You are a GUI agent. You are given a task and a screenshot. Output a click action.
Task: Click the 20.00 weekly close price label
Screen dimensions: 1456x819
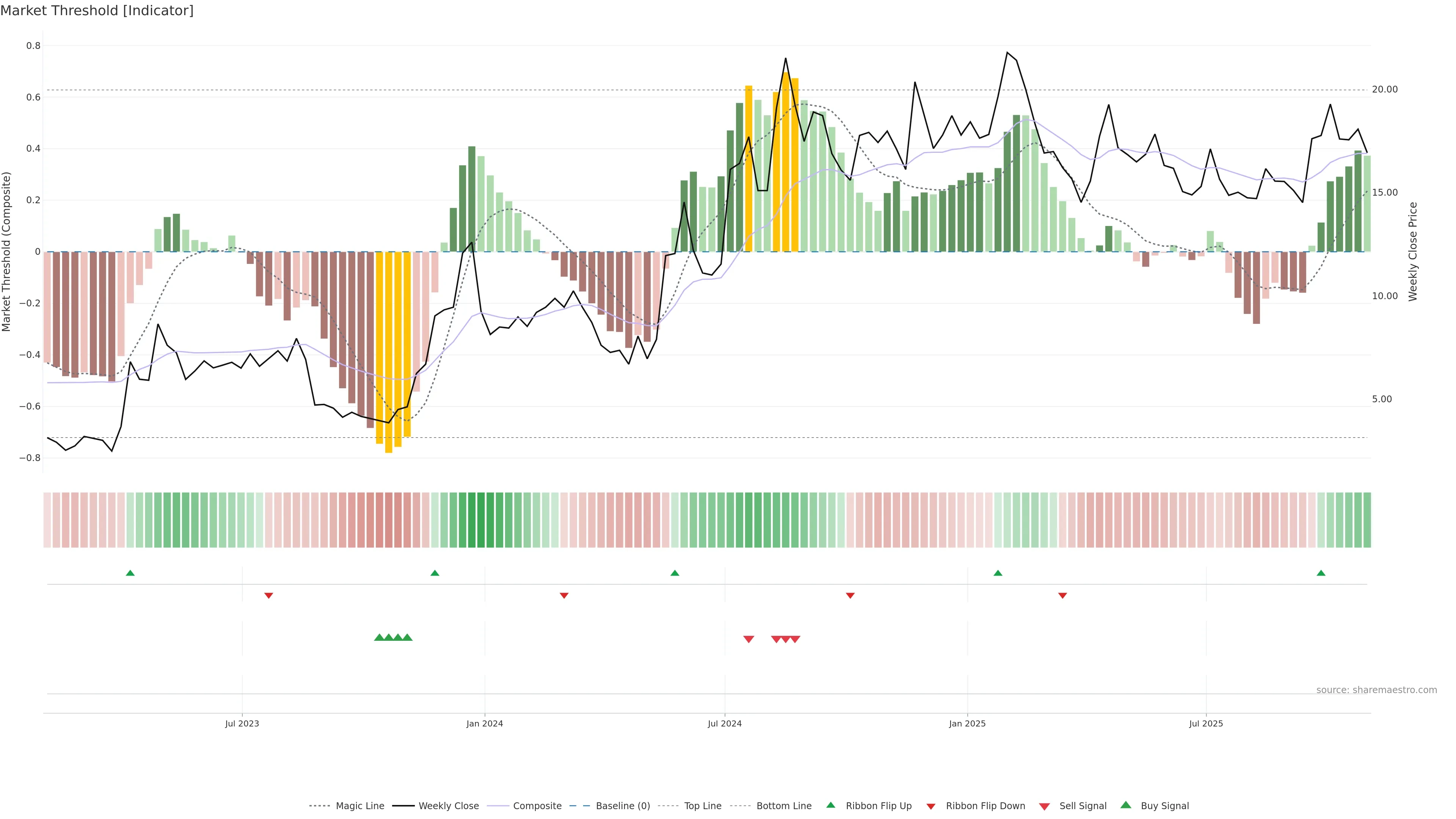click(x=1385, y=89)
